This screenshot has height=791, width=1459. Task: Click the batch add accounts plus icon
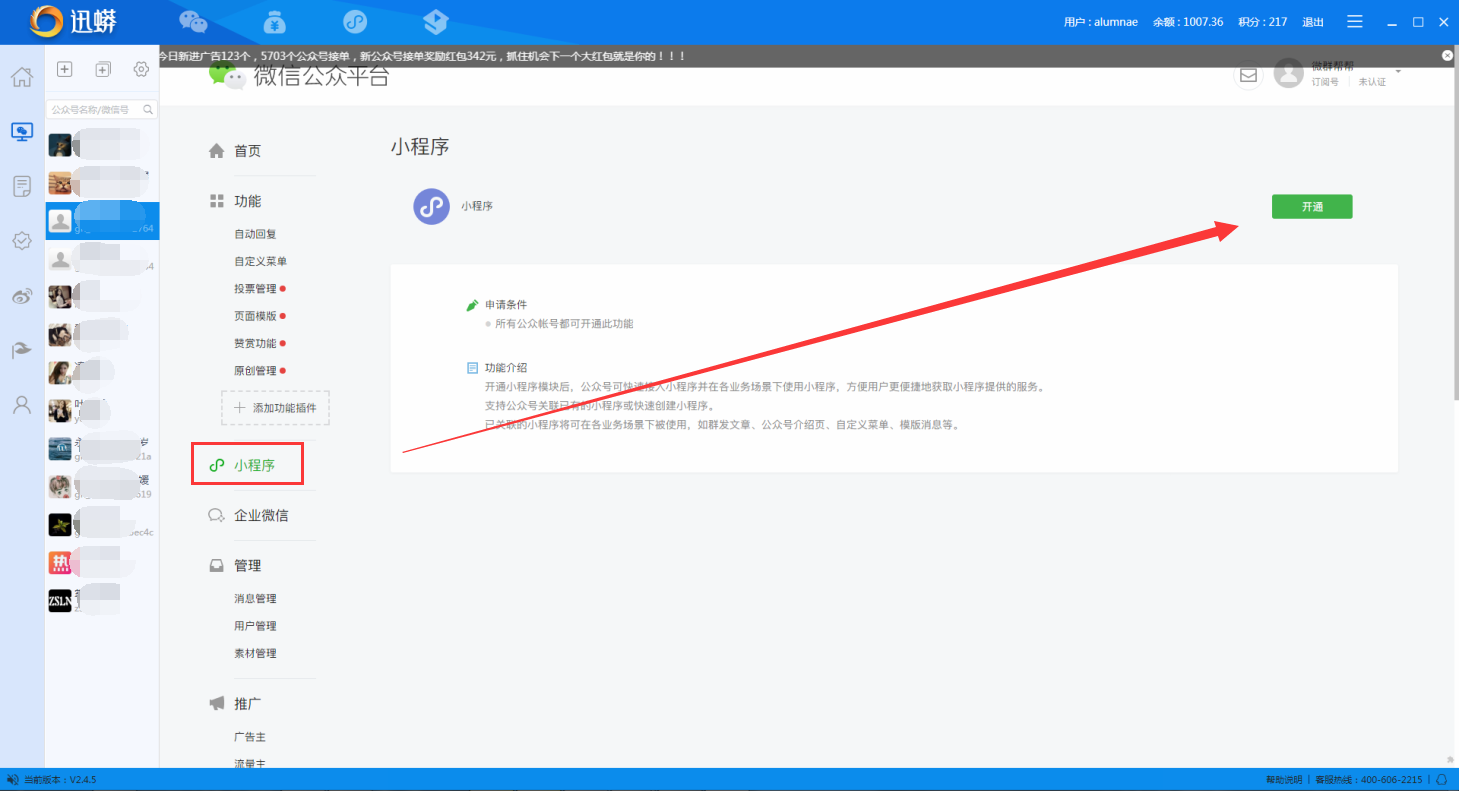point(103,69)
